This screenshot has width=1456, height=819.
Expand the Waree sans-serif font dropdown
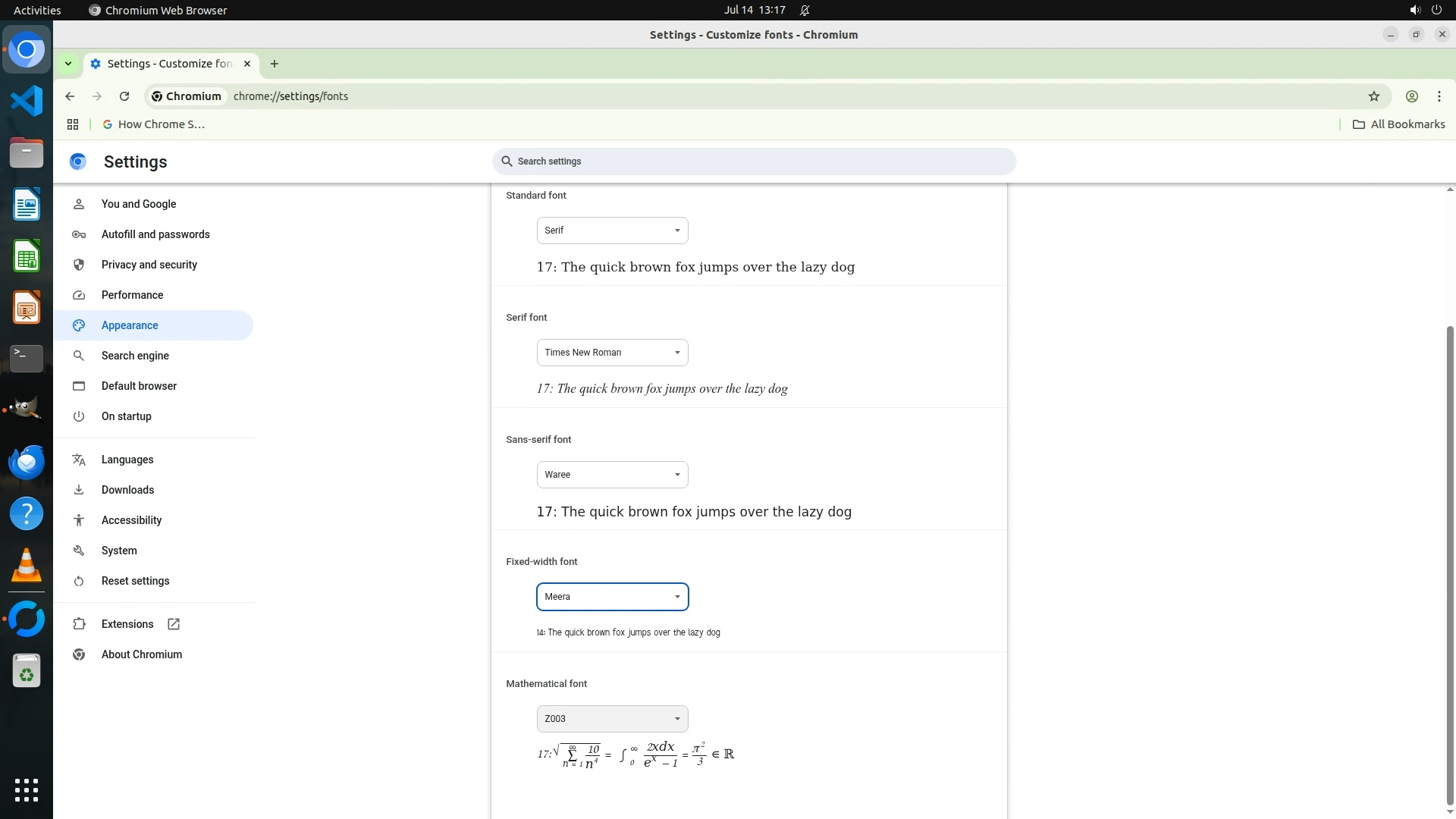[x=612, y=475]
